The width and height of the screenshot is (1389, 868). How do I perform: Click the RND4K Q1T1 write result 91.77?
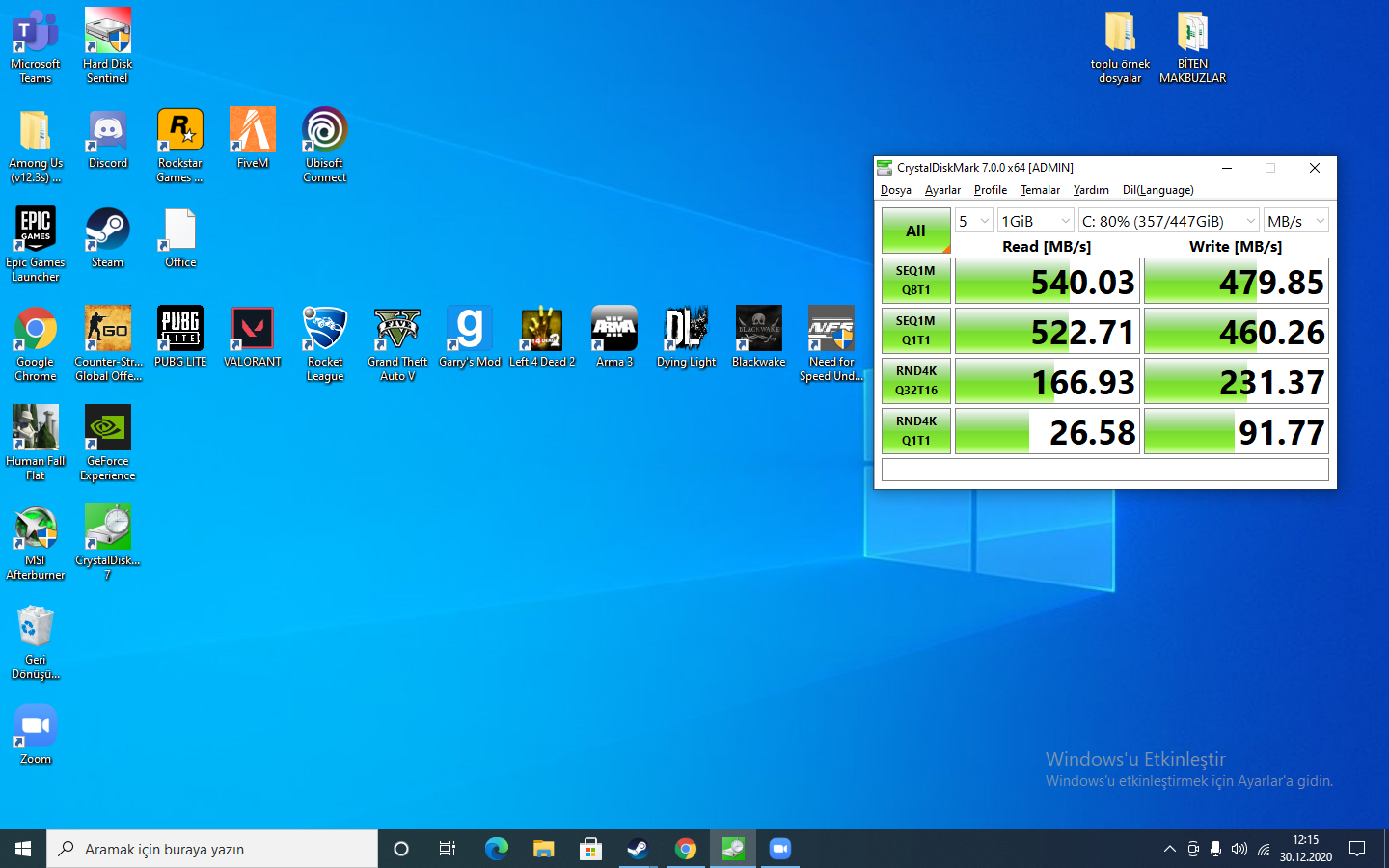[x=1237, y=431]
